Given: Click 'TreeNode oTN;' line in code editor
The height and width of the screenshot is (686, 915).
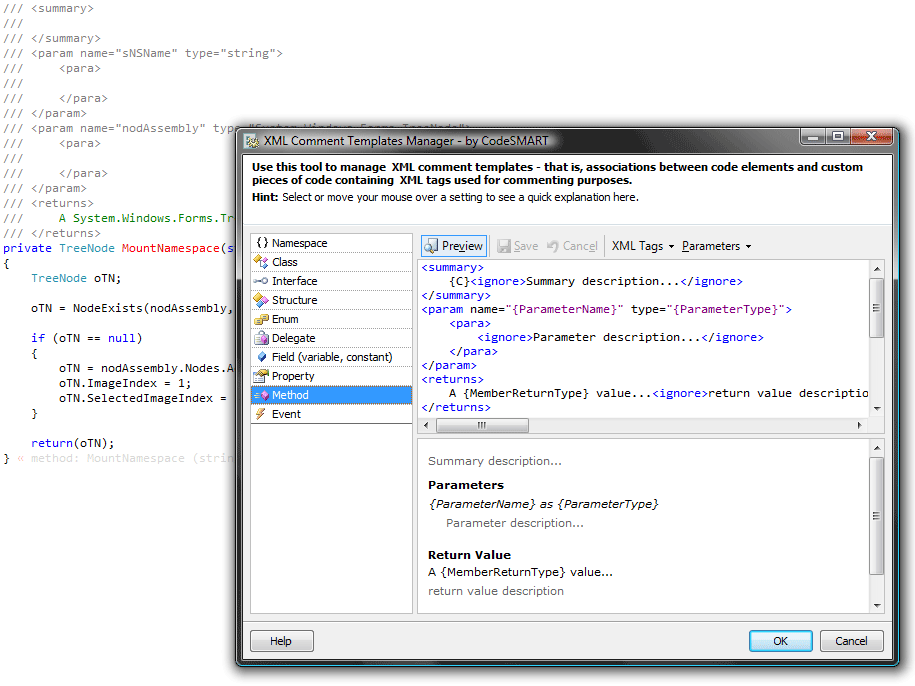Looking at the screenshot, I should [76, 278].
